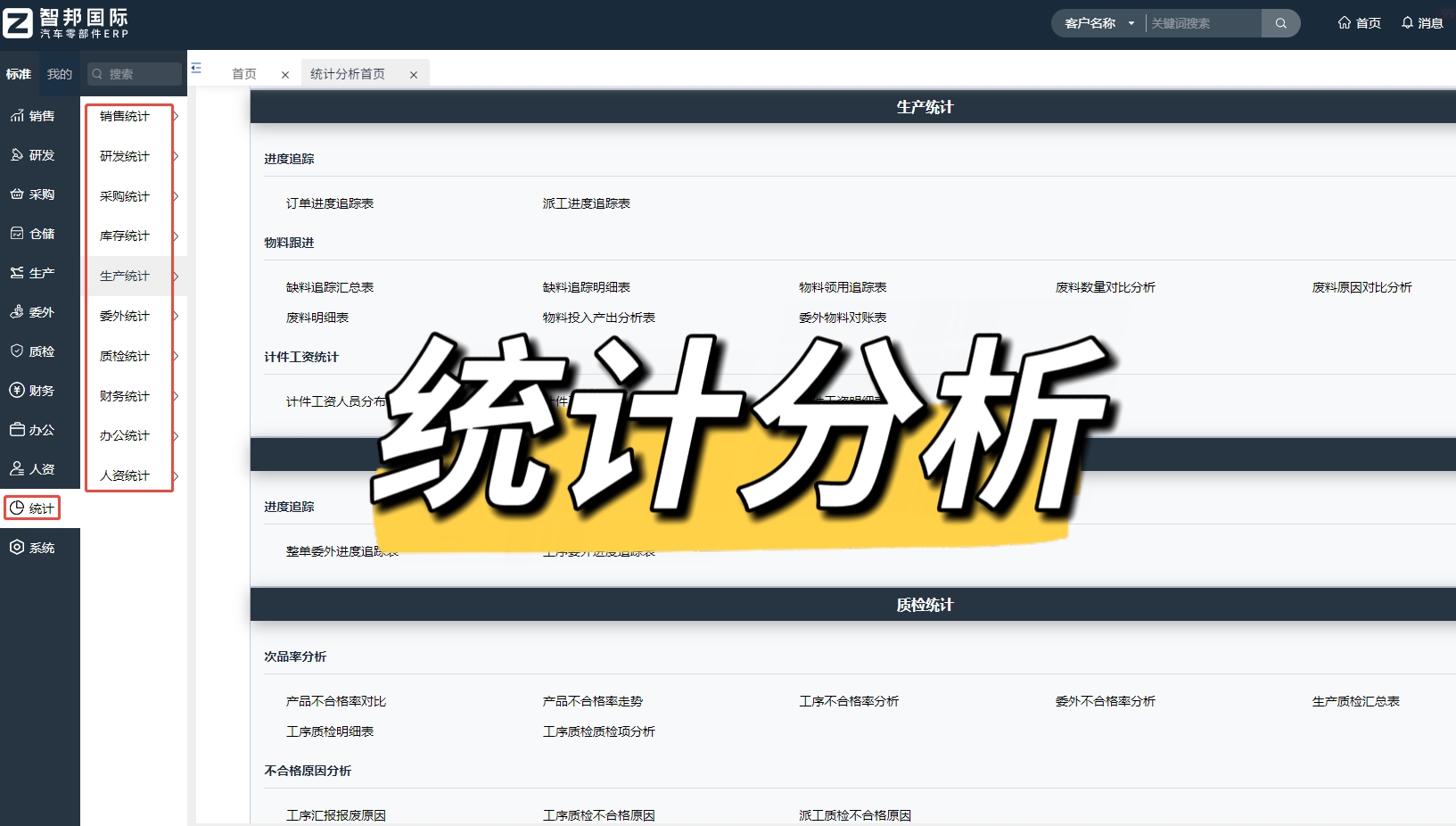Select the 我的 menu tab

pos(60,74)
